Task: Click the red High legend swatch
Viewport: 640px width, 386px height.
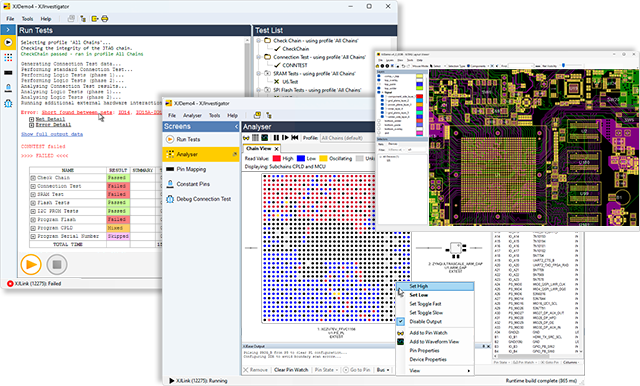Action: pos(277,158)
